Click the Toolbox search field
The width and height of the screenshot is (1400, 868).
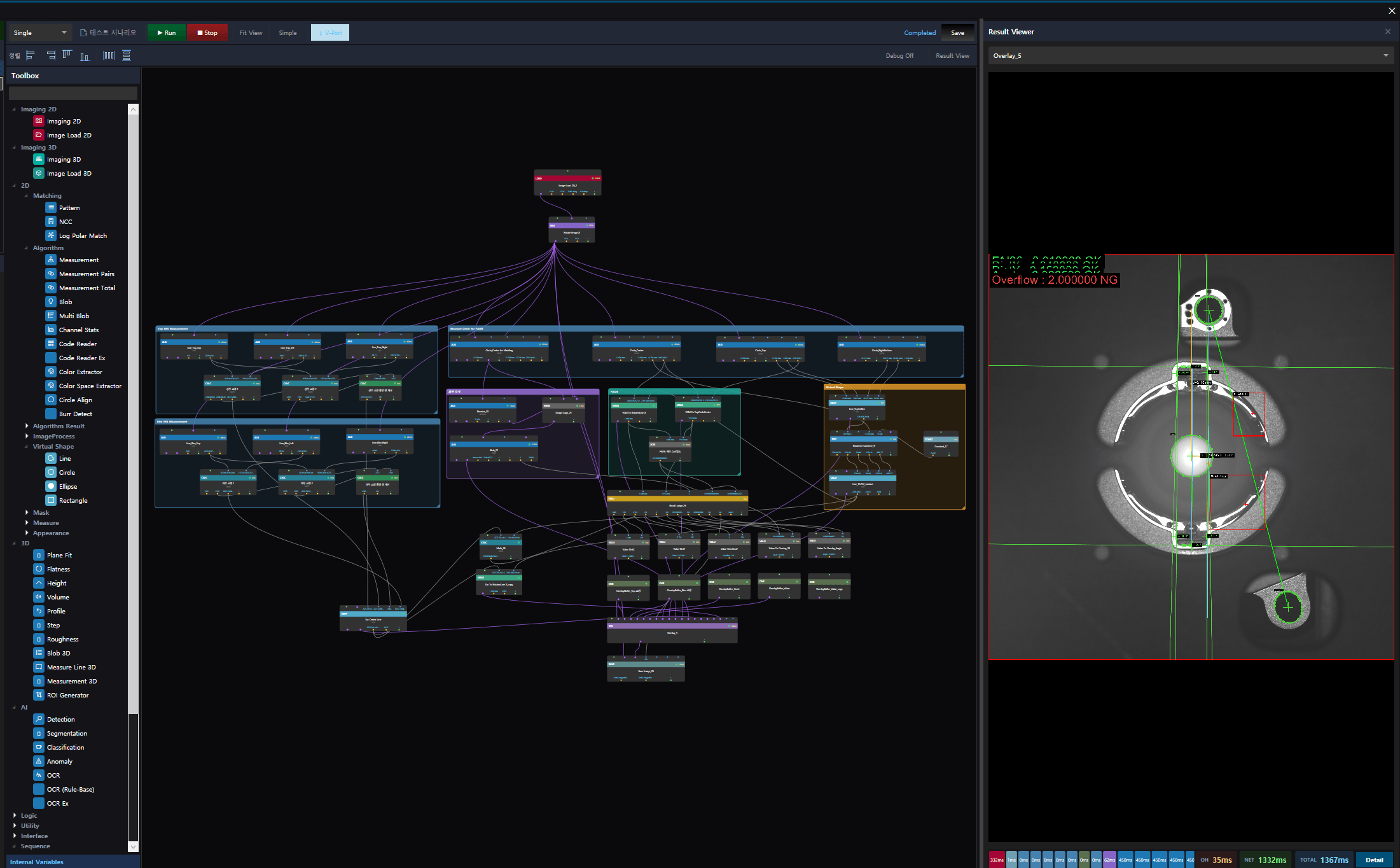click(x=73, y=93)
